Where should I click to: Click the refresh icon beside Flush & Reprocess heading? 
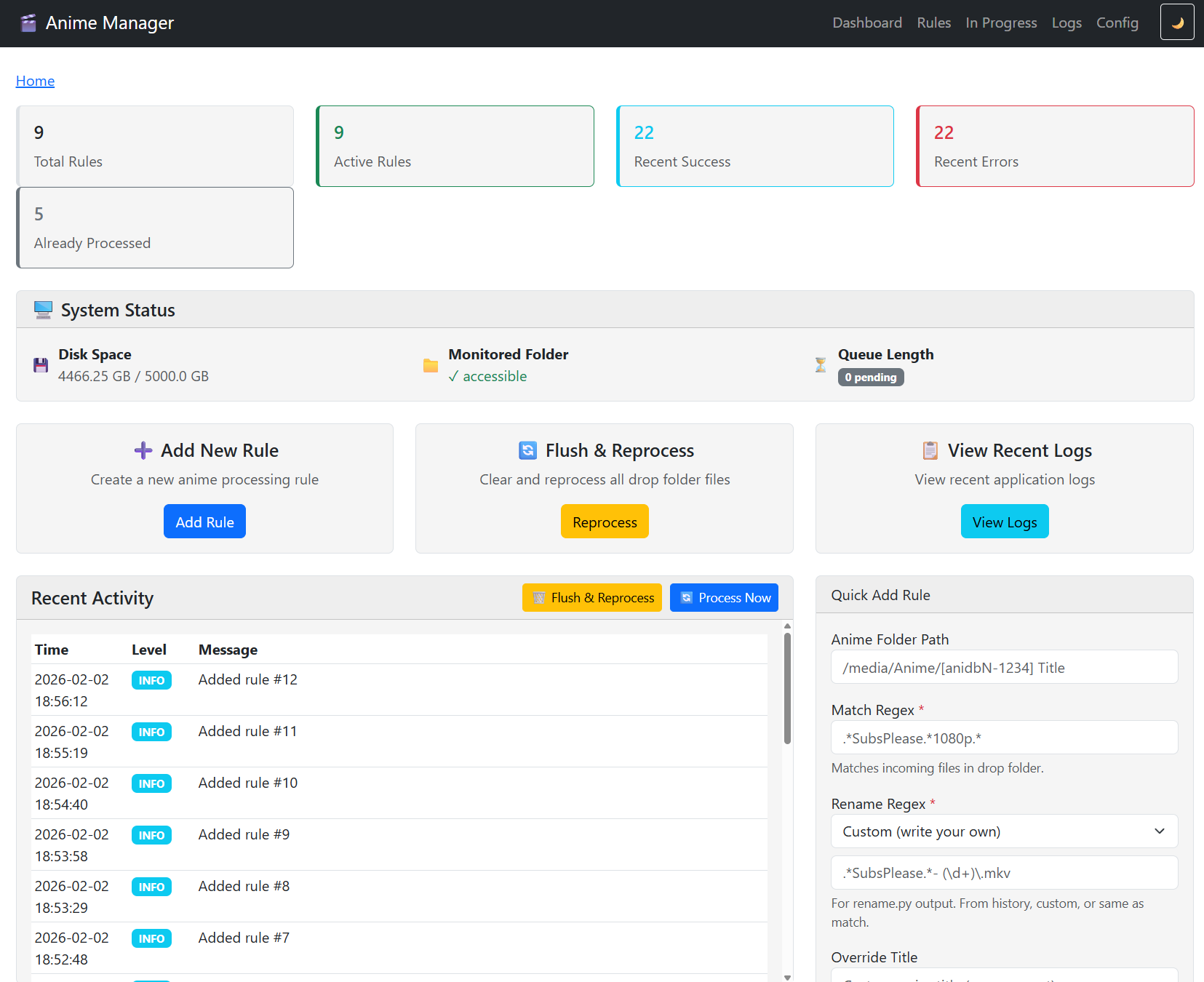pos(527,451)
